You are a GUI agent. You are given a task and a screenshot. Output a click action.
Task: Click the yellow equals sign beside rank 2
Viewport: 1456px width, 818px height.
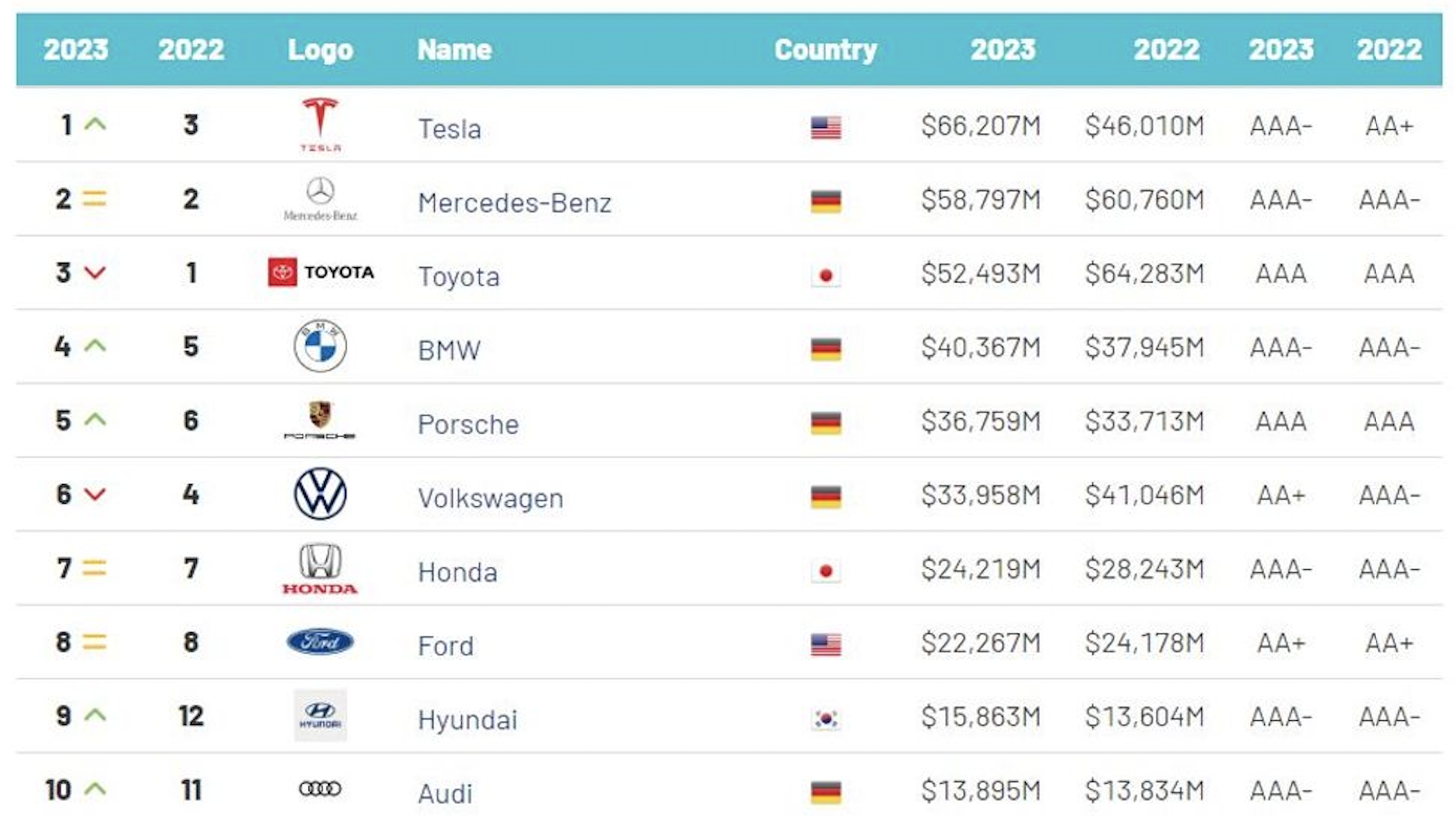point(95,198)
